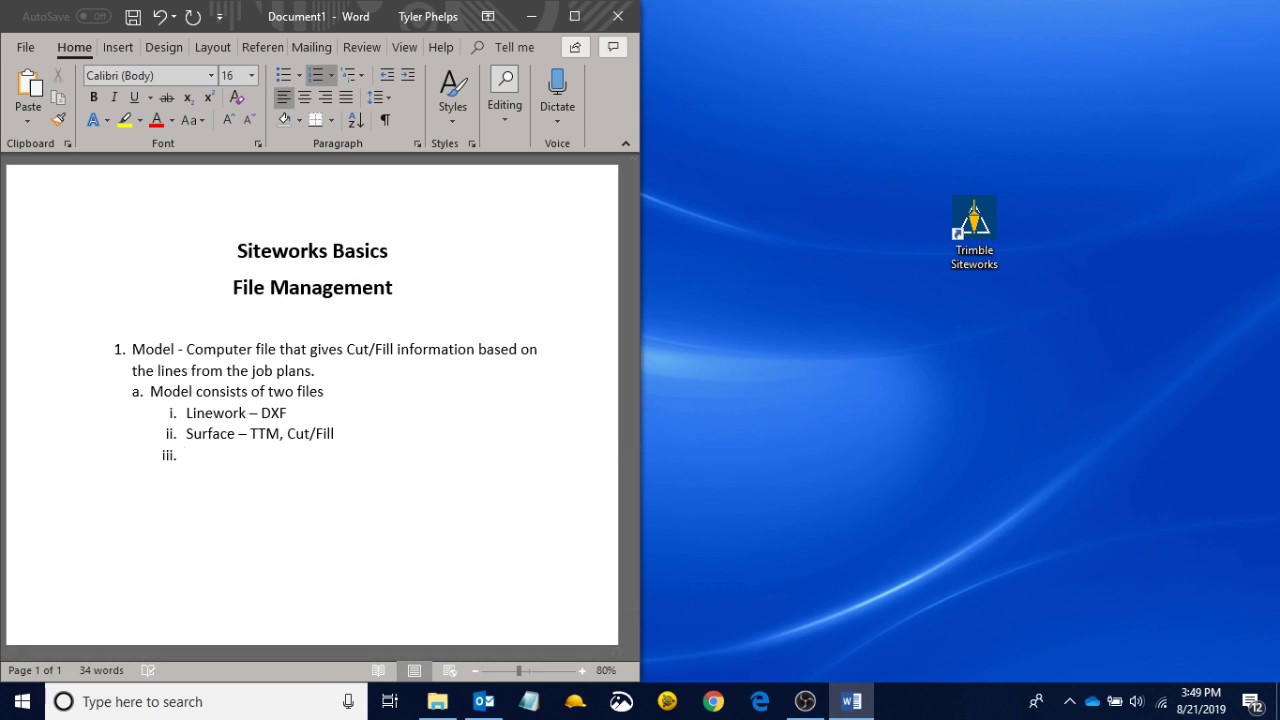This screenshot has height=720, width=1280.
Task: Switch to the Insert ribbon tab
Action: tap(118, 47)
